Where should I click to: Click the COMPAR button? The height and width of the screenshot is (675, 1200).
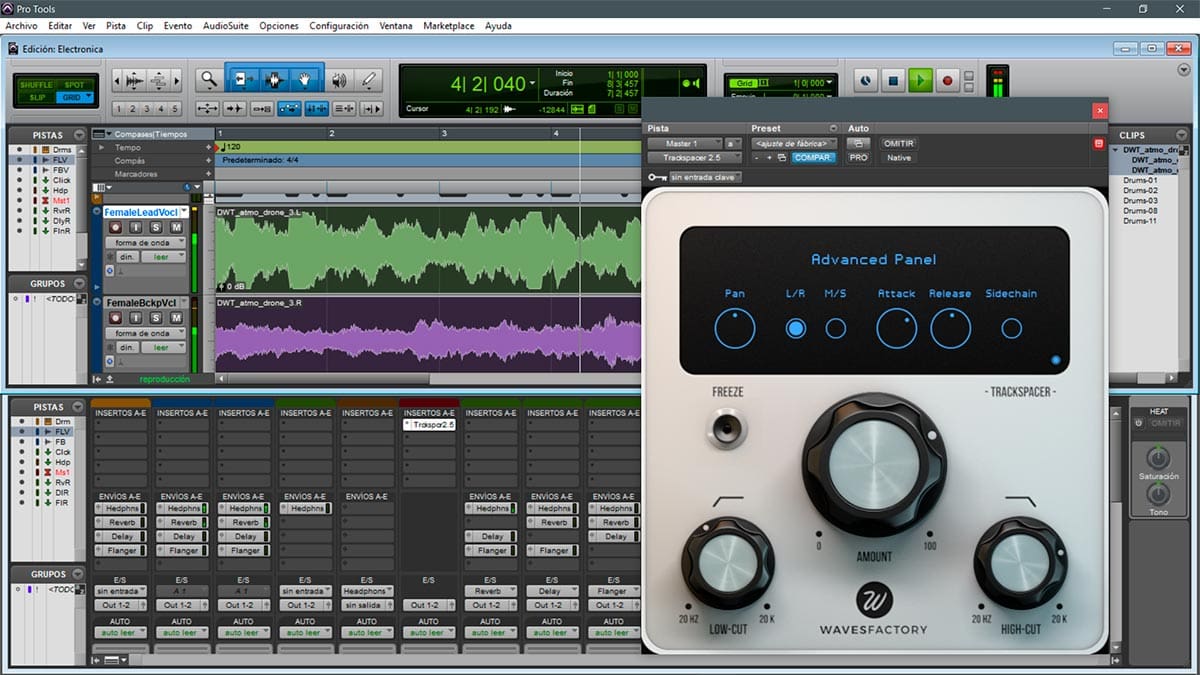pos(813,158)
